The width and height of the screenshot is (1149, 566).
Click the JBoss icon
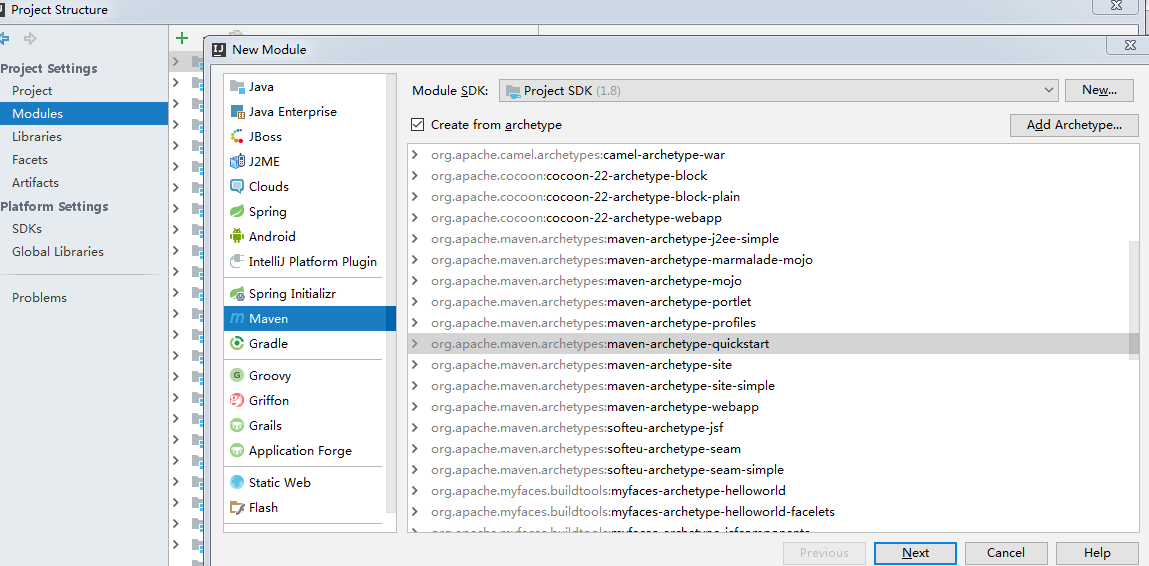click(x=237, y=136)
